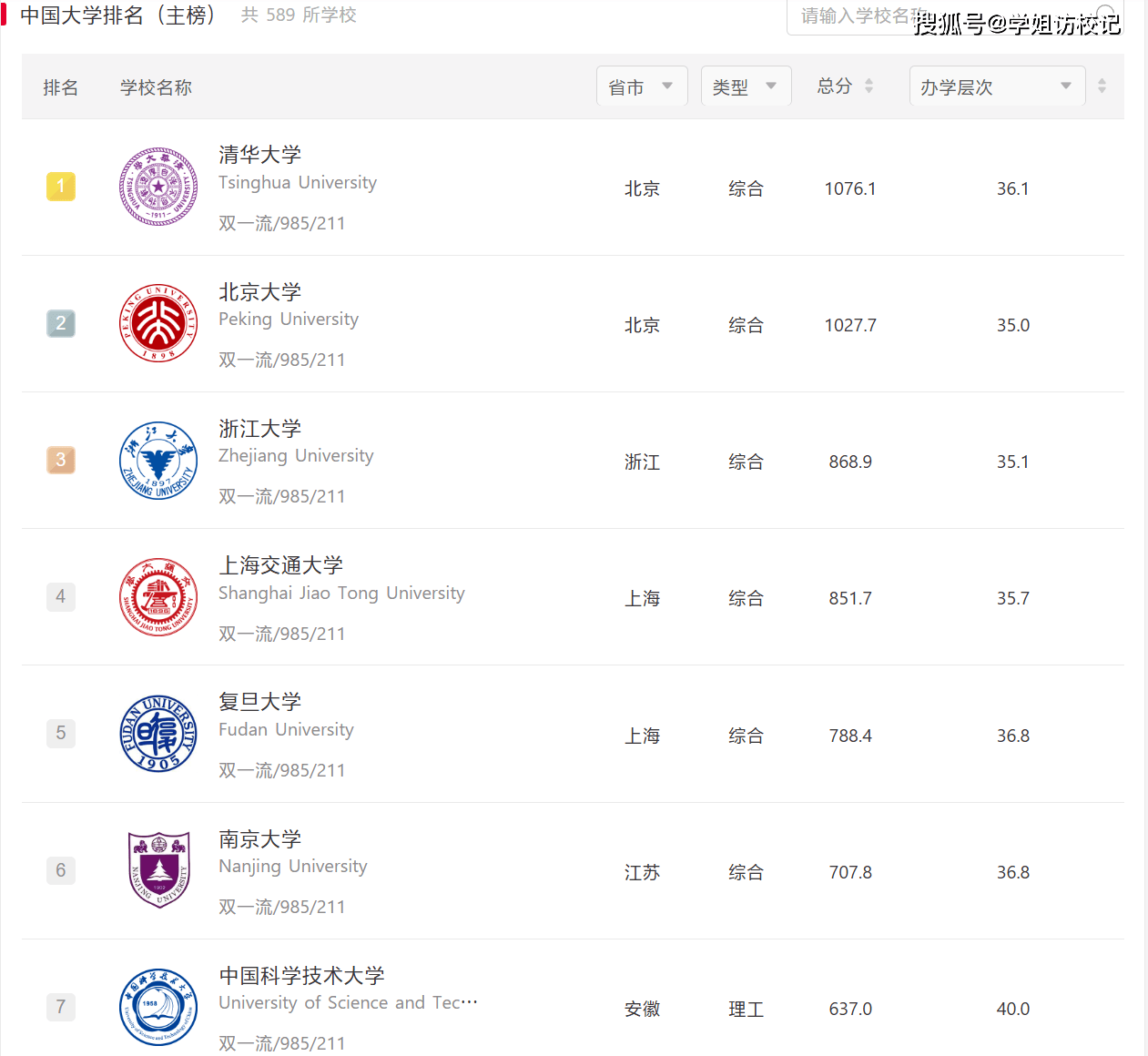Click the Shanghai Jiao Tong University logo
The image size is (1148, 1056).
click(158, 596)
